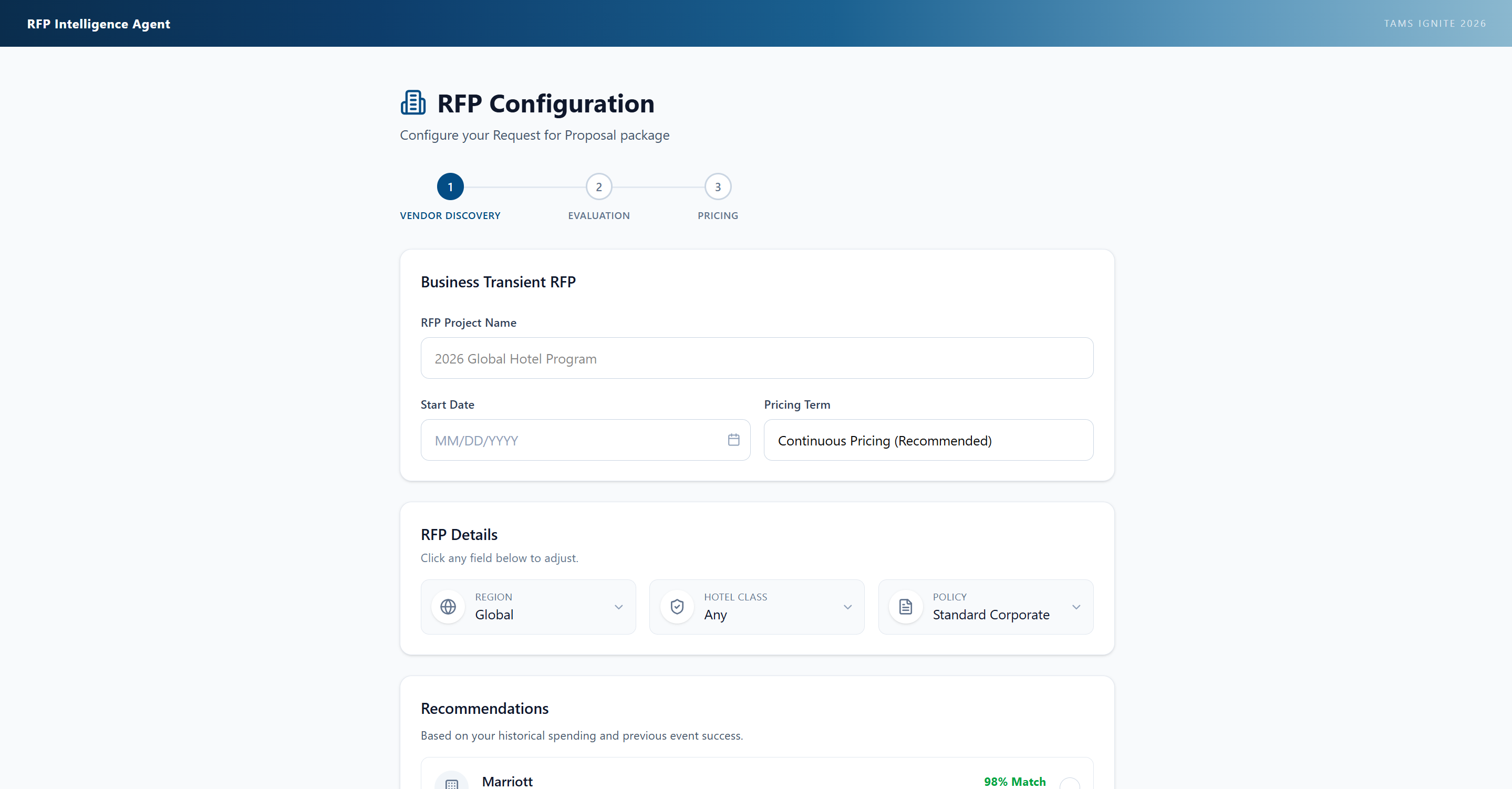Click the globe icon in Region field

[448, 606]
